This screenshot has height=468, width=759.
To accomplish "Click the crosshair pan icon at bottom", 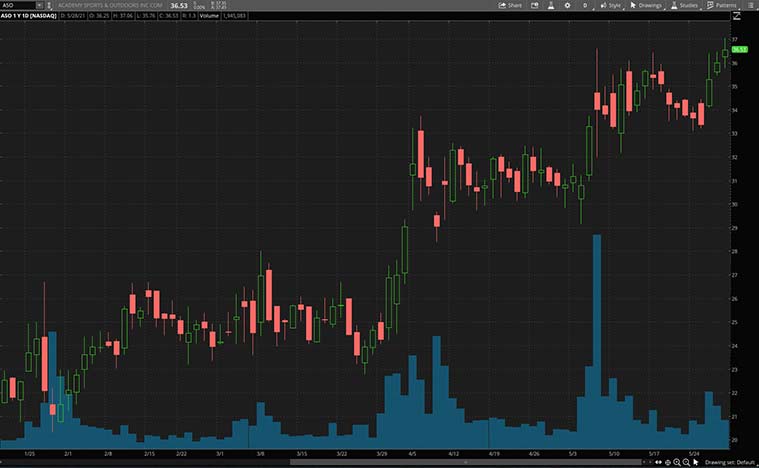I will point(668,463).
